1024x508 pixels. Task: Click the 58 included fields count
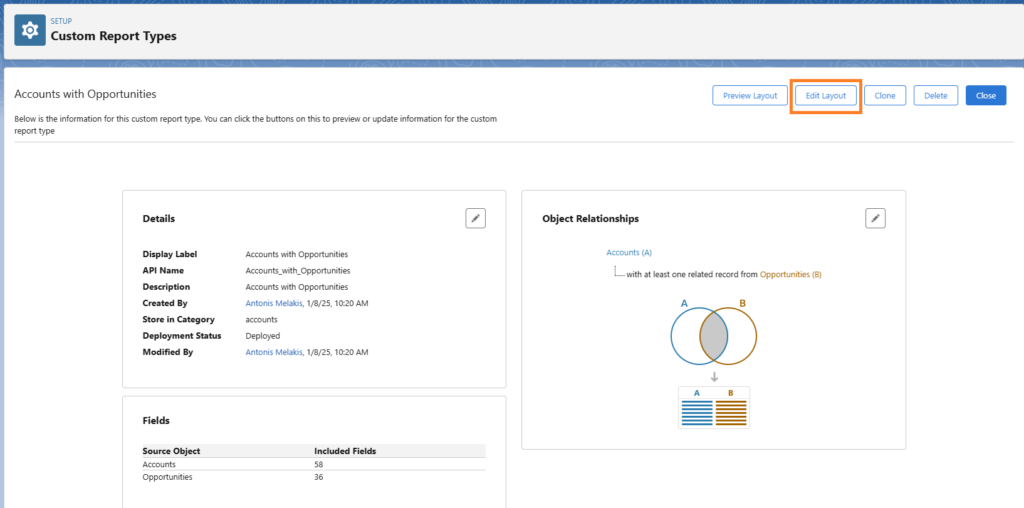click(319, 464)
